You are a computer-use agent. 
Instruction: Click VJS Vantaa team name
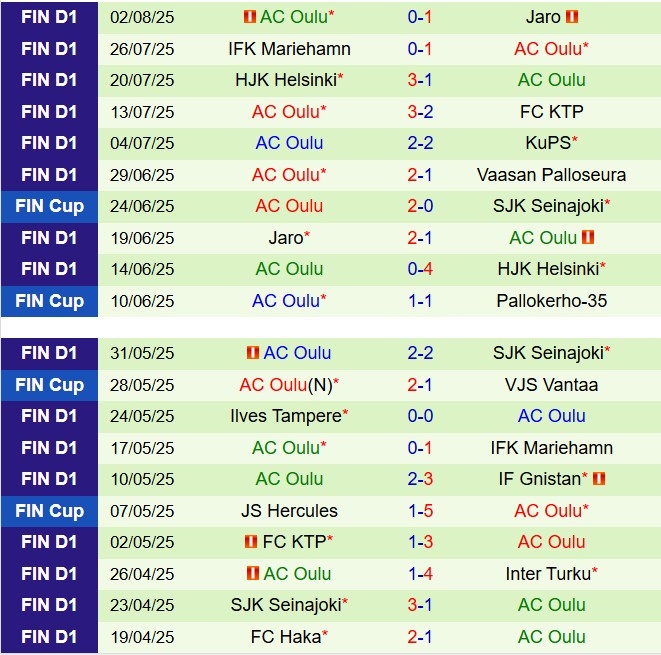click(x=551, y=385)
